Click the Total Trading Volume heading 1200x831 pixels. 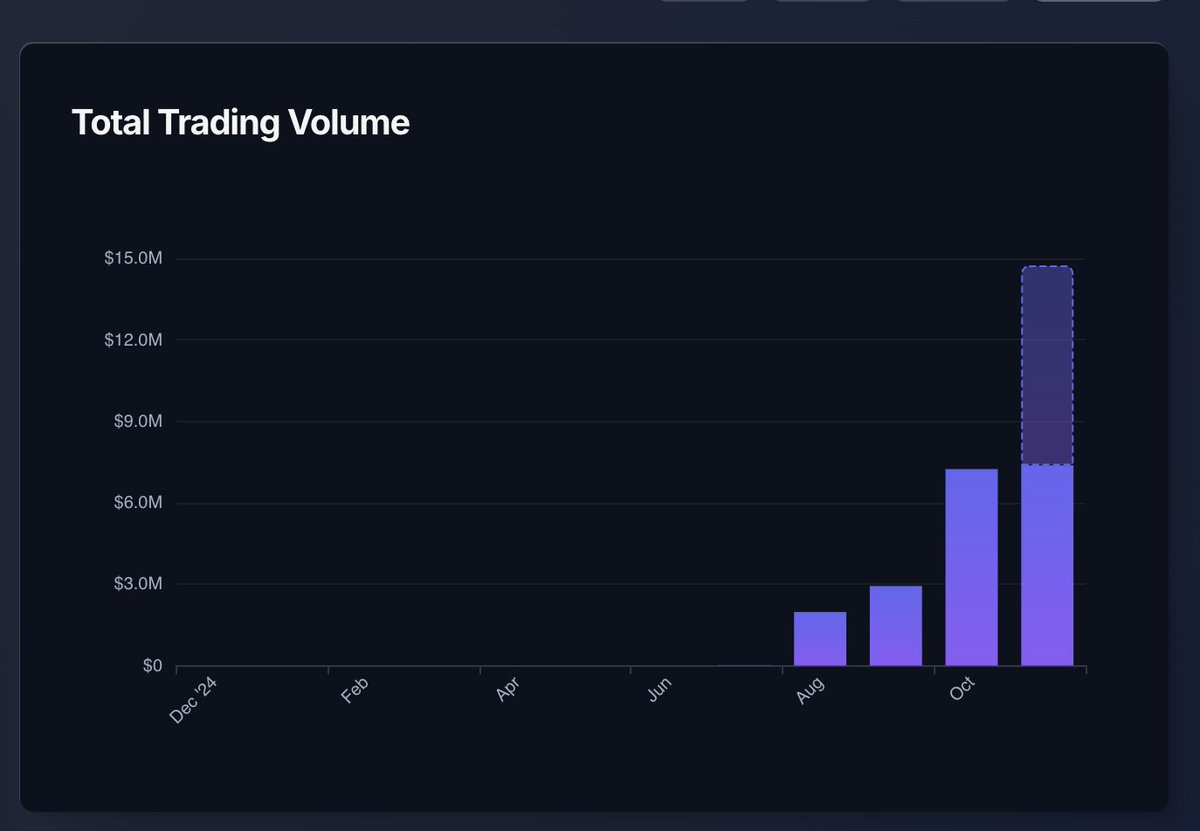click(241, 123)
